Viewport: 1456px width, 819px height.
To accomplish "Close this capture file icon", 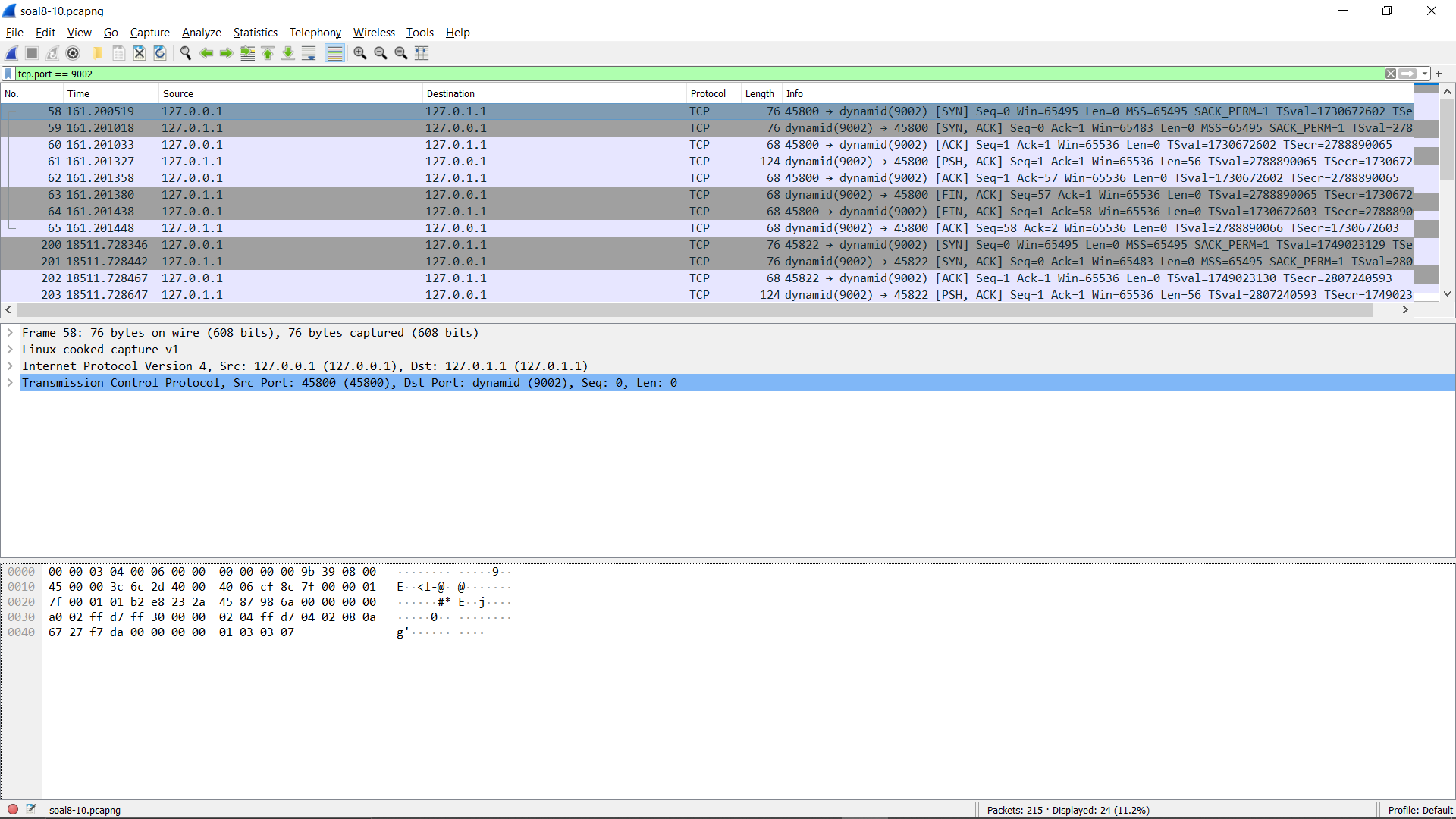I will (140, 53).
